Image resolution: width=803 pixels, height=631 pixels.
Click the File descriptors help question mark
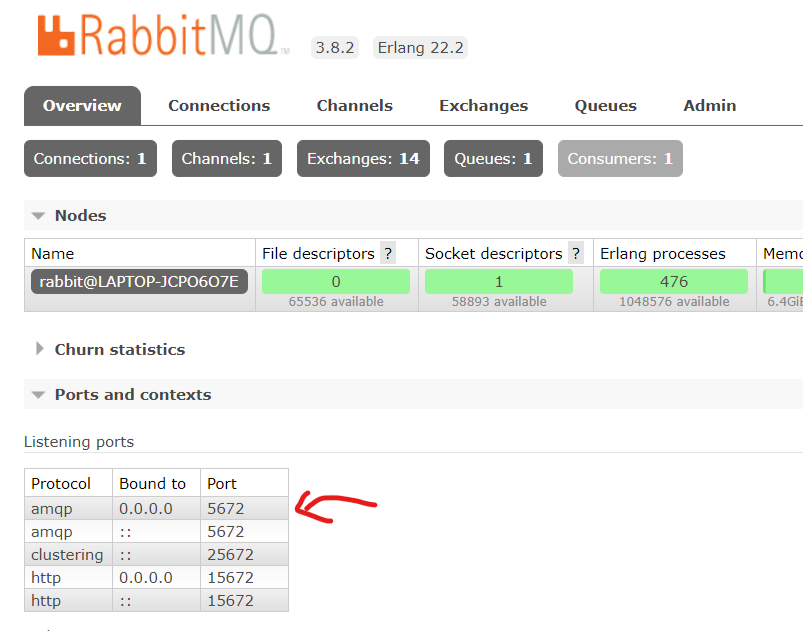(x=387, y=253)
